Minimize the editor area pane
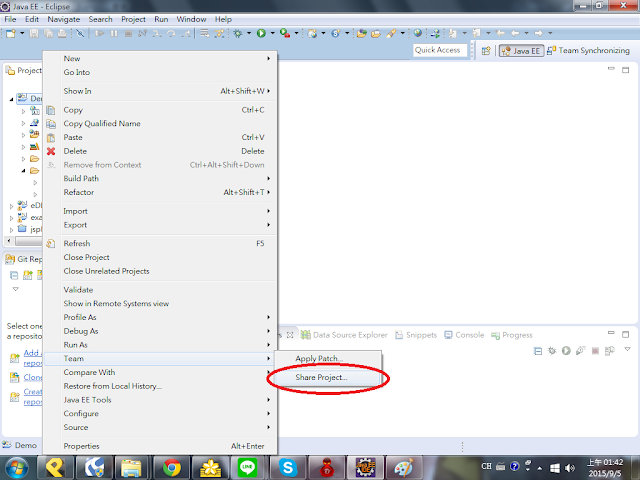The image size is (640, 480). pos(611,69)
